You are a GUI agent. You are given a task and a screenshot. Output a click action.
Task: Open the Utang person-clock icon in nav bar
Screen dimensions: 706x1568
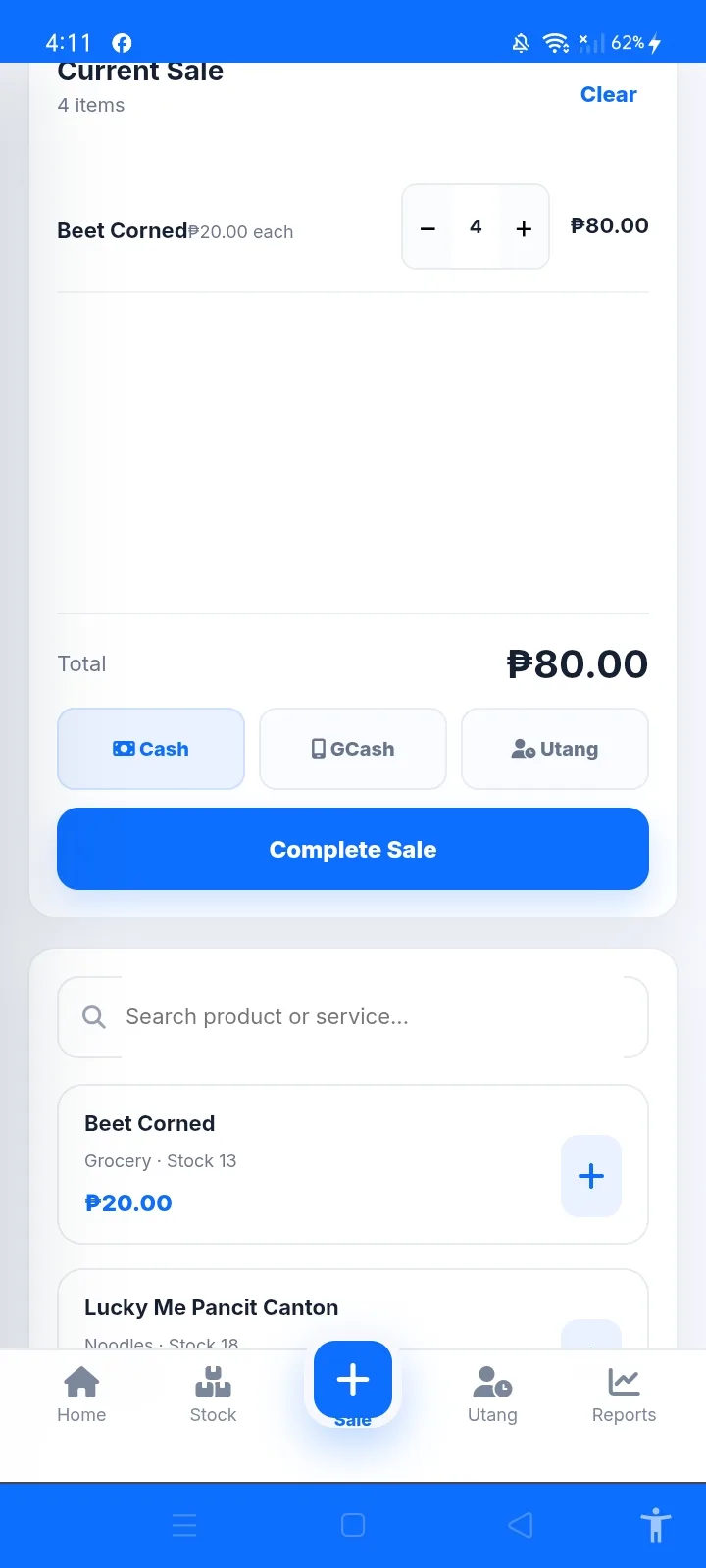coord(492,1382)
